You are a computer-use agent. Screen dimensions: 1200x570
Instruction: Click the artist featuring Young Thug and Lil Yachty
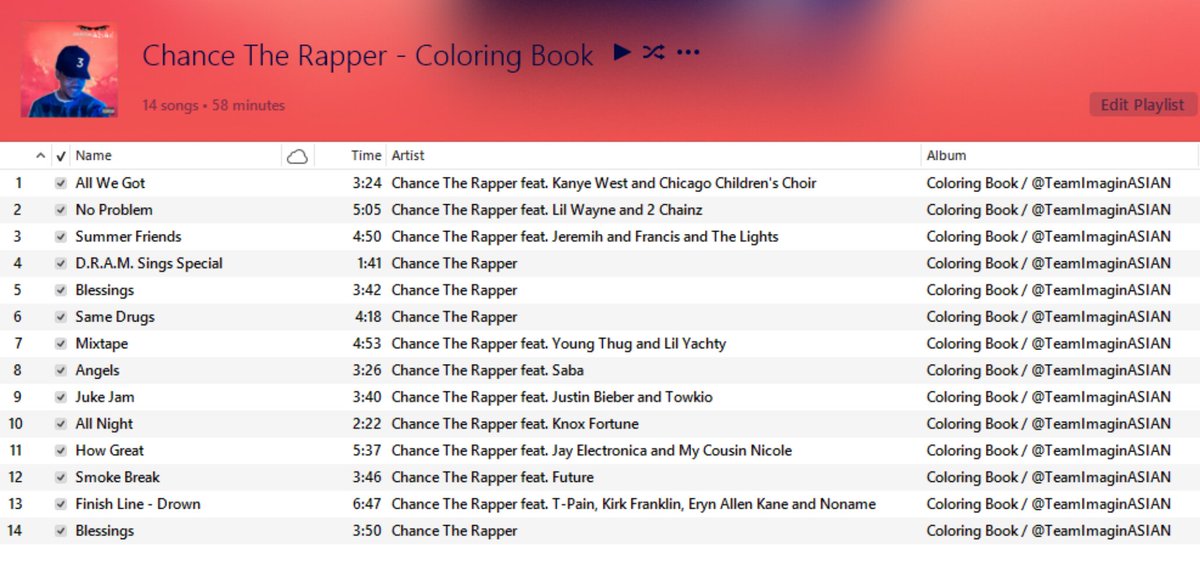pyautogui.click(x=559, y=344)
